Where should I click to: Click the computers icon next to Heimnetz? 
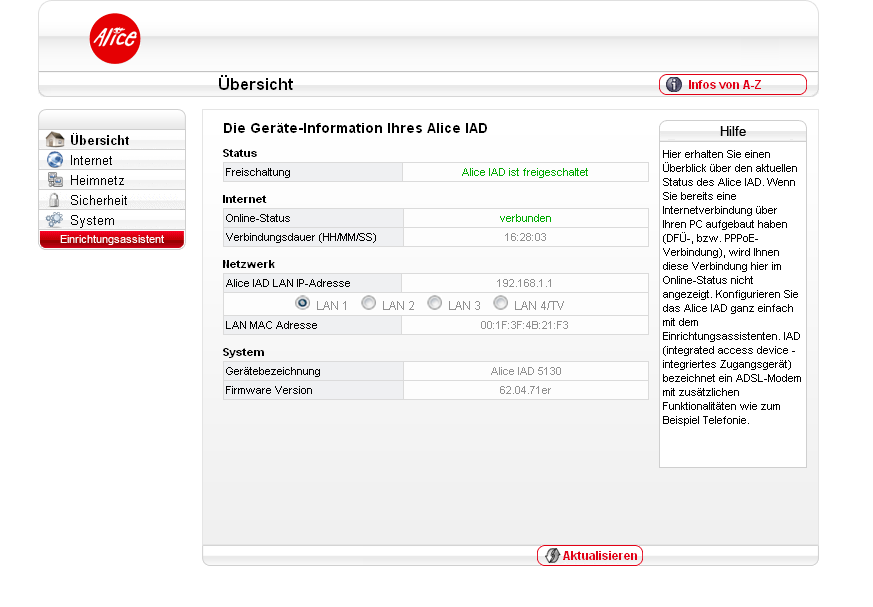(x=55, y=179)
